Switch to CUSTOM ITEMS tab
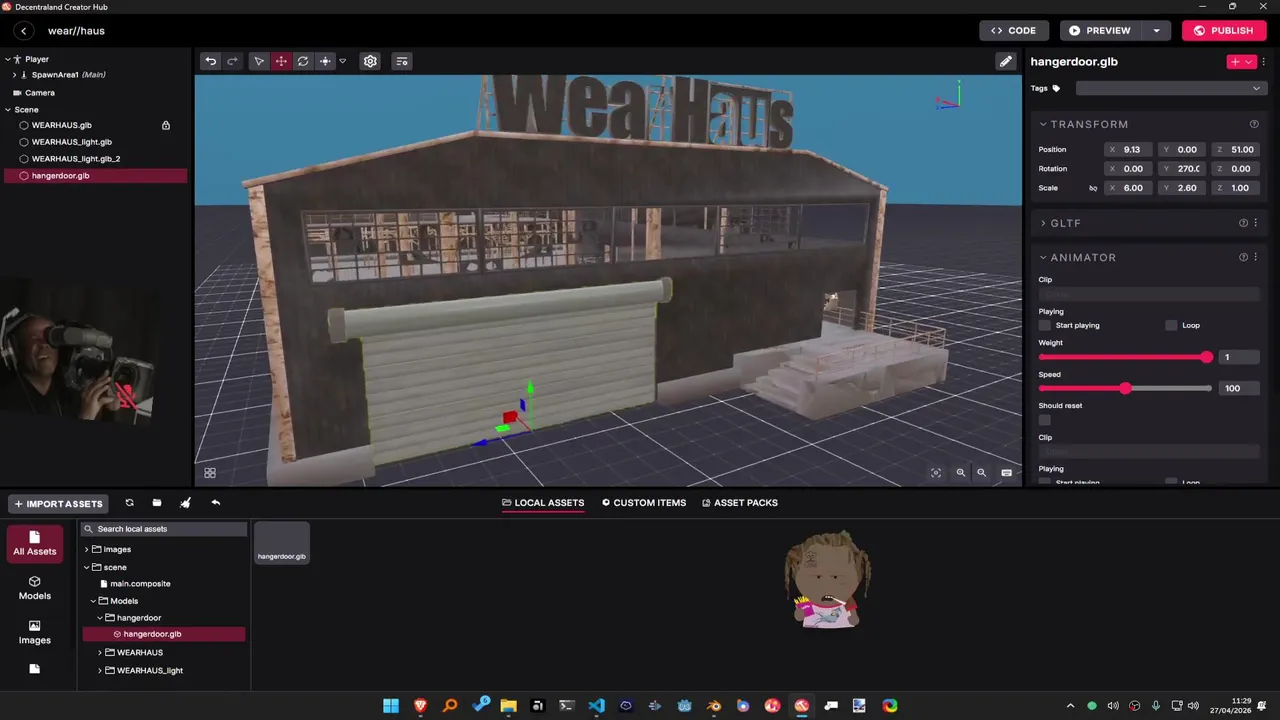Viewport: 1280px width, 720px height. (x=644, y=503)
